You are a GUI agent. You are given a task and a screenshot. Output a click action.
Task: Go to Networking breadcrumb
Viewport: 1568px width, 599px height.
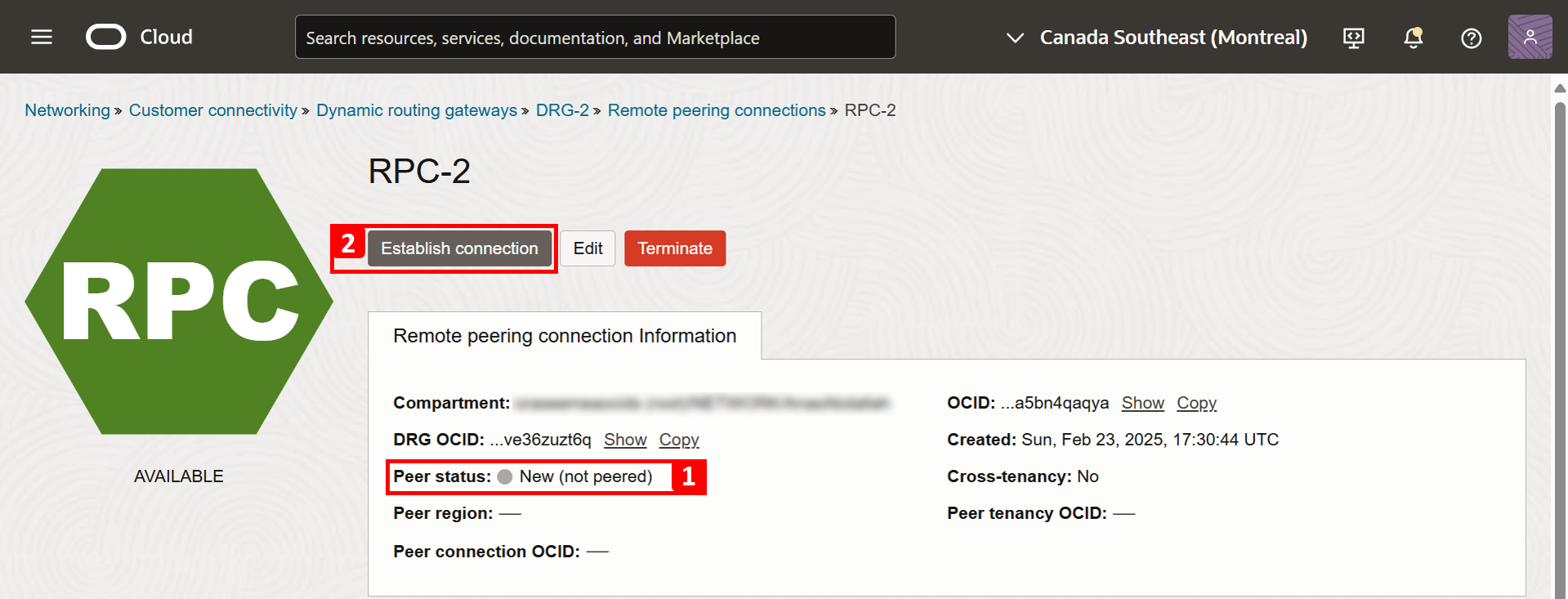click(x=67, y=110)
